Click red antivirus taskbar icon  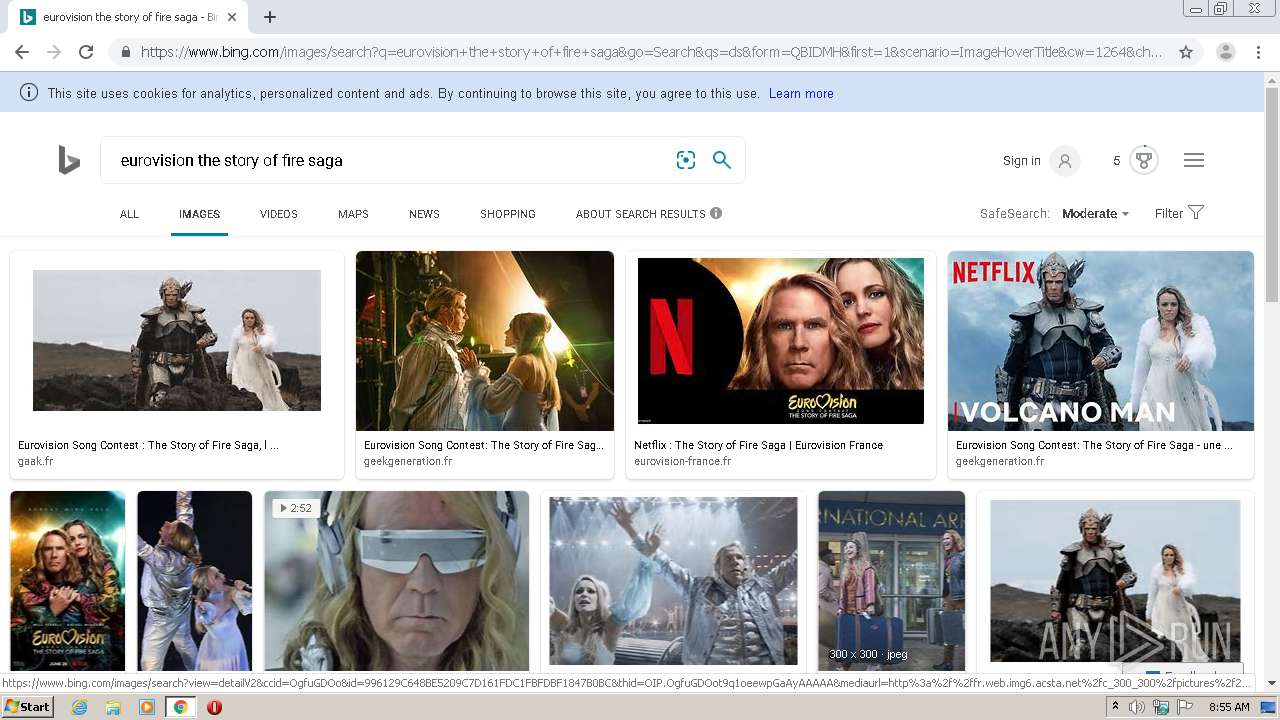pyautogui.click(x=214, y=707)
